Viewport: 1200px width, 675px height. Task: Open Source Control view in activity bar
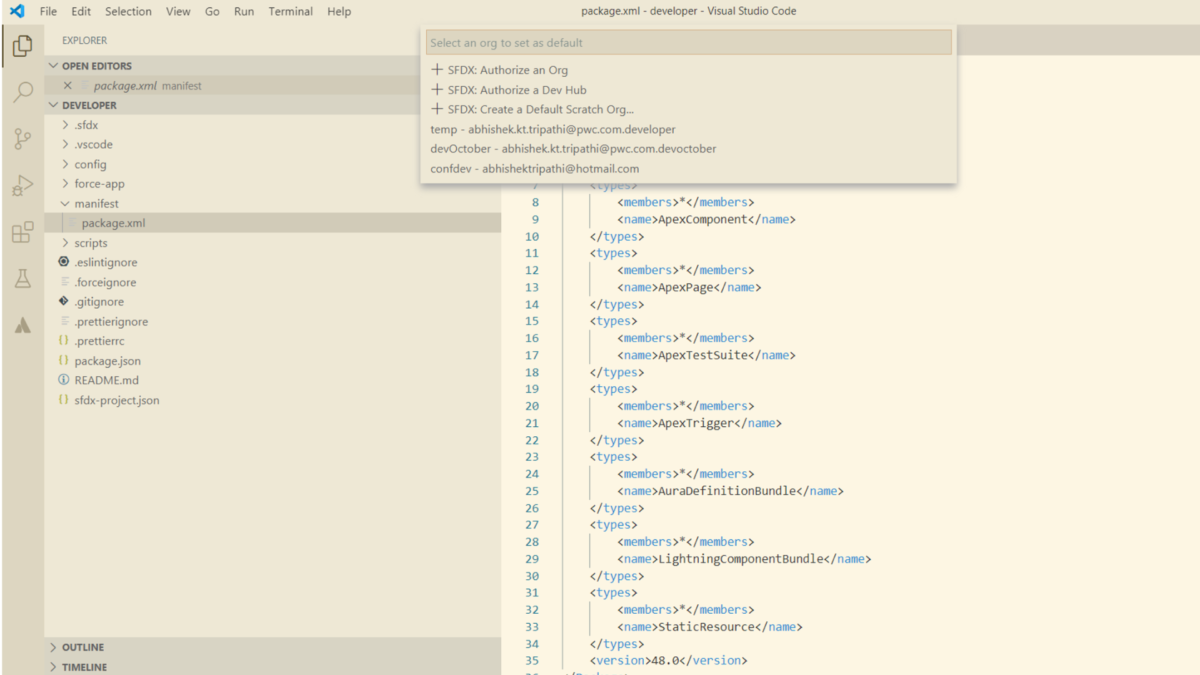pos(22,139)
